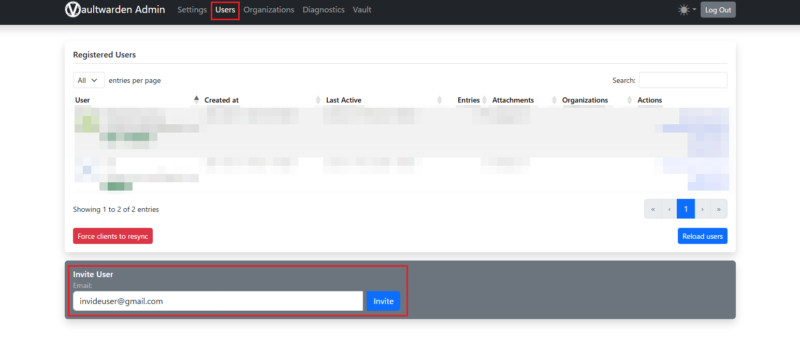Open the Settings menu item
The width and height of the screenshot is (800, 361).
[x=192, y=10]
